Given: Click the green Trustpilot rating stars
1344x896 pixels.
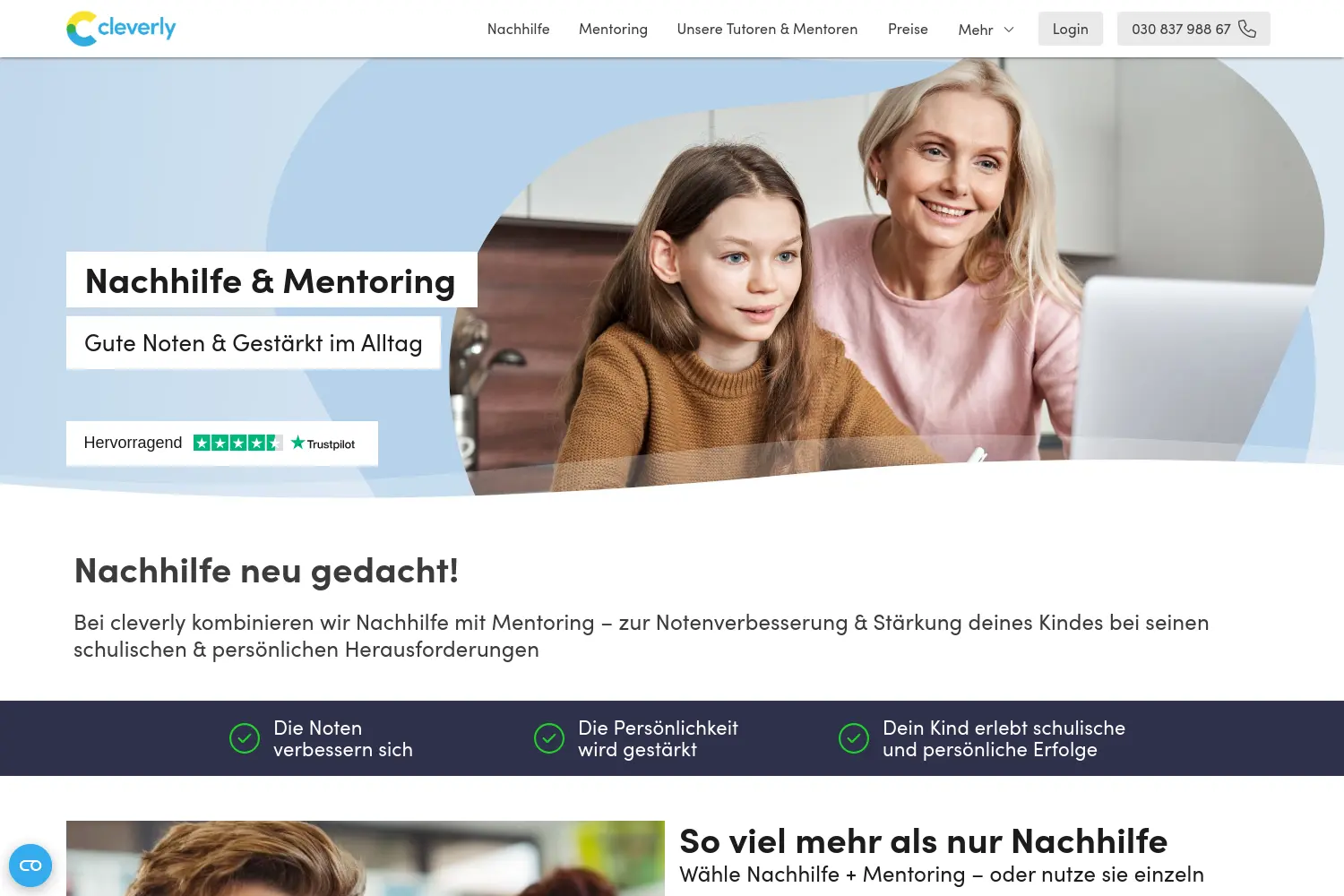Looking at the screenshot, I should point(238,443).
